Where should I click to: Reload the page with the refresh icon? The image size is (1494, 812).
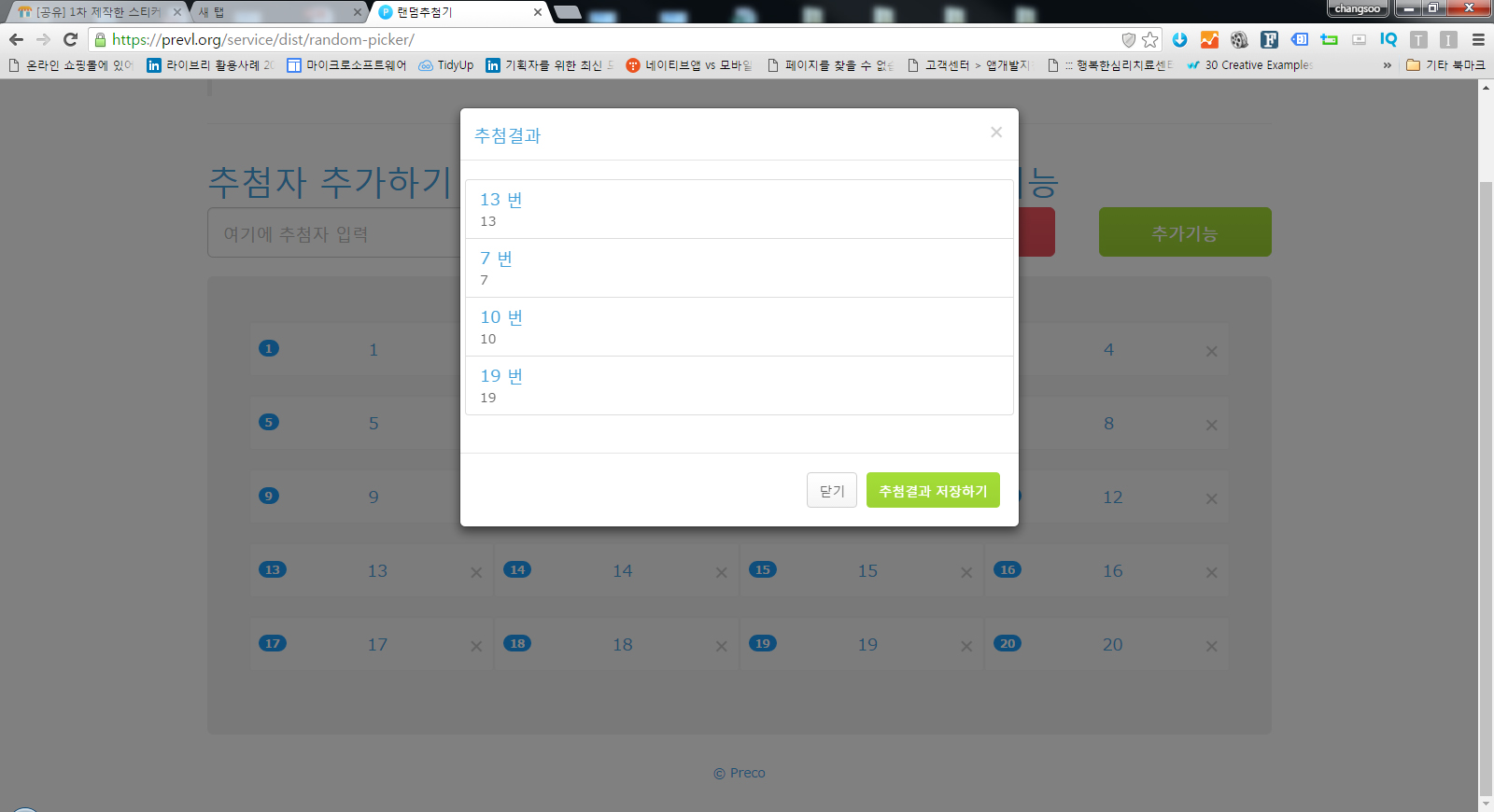pyautogui.click(x=70, y=39)
